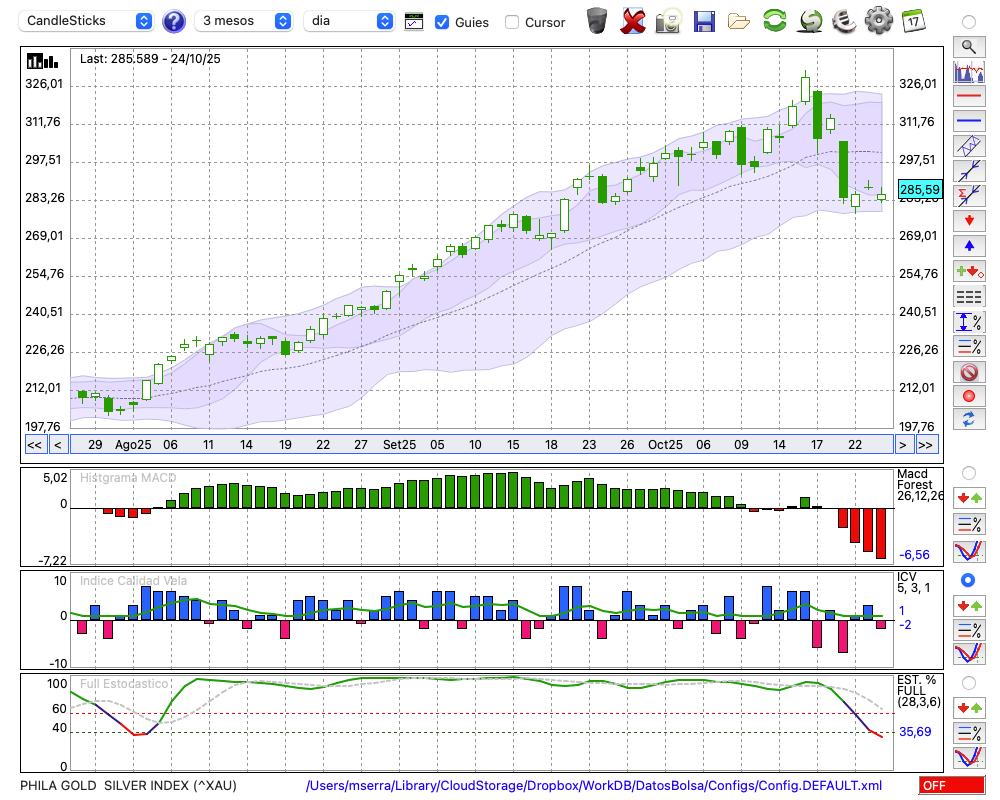Image resolution: width=1000 pixels, height=800 pixels.
Task: Click the price histogram overlay tool
Action: [969, 71]
